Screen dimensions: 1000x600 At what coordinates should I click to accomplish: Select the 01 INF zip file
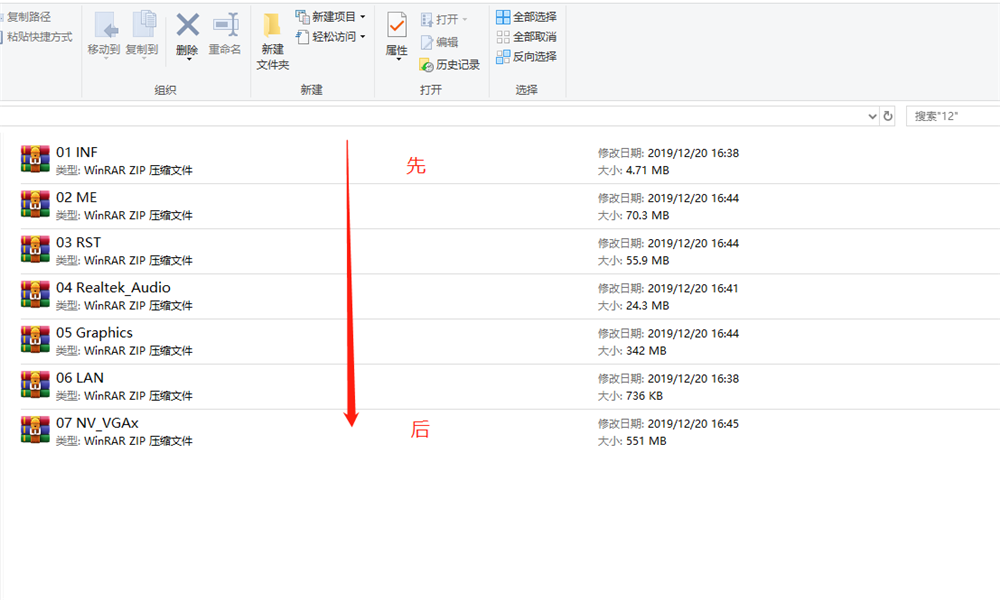77,152
